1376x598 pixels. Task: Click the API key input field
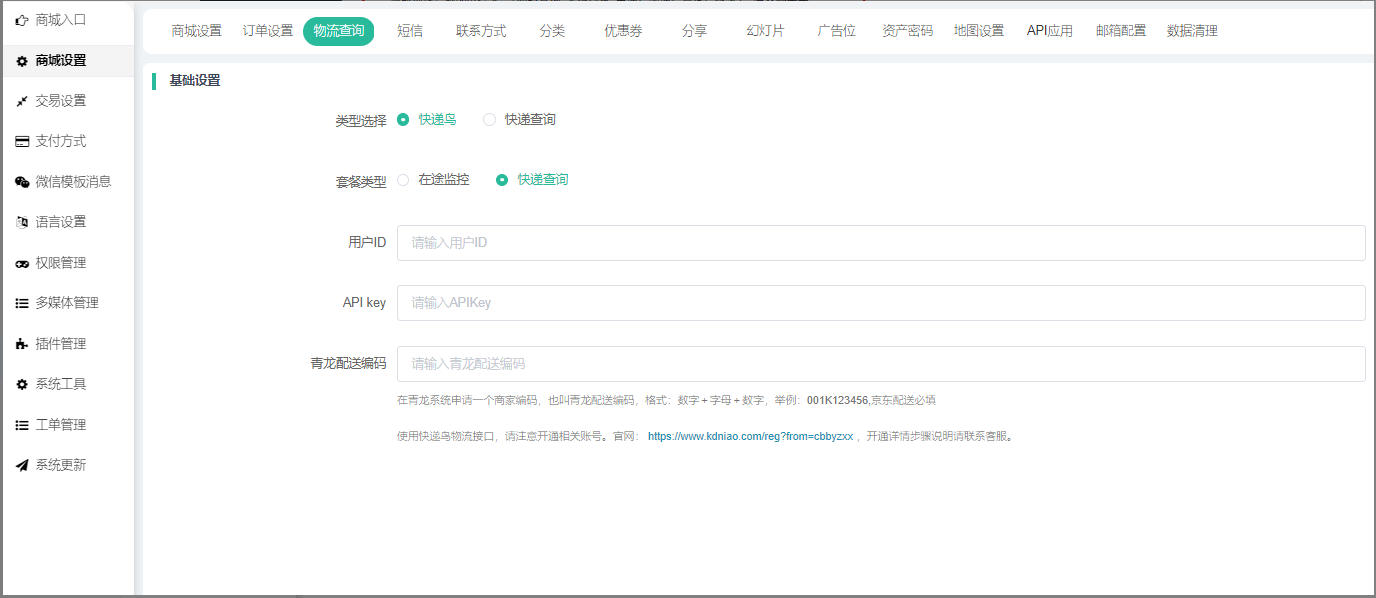pos(881,303)
